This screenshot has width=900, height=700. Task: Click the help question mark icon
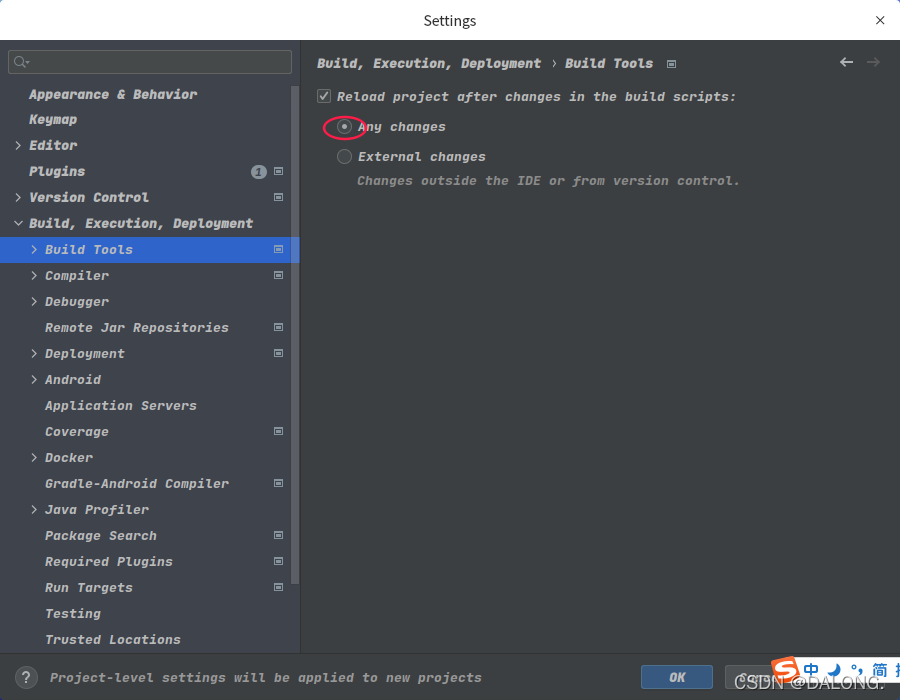(x=25, y=677)
